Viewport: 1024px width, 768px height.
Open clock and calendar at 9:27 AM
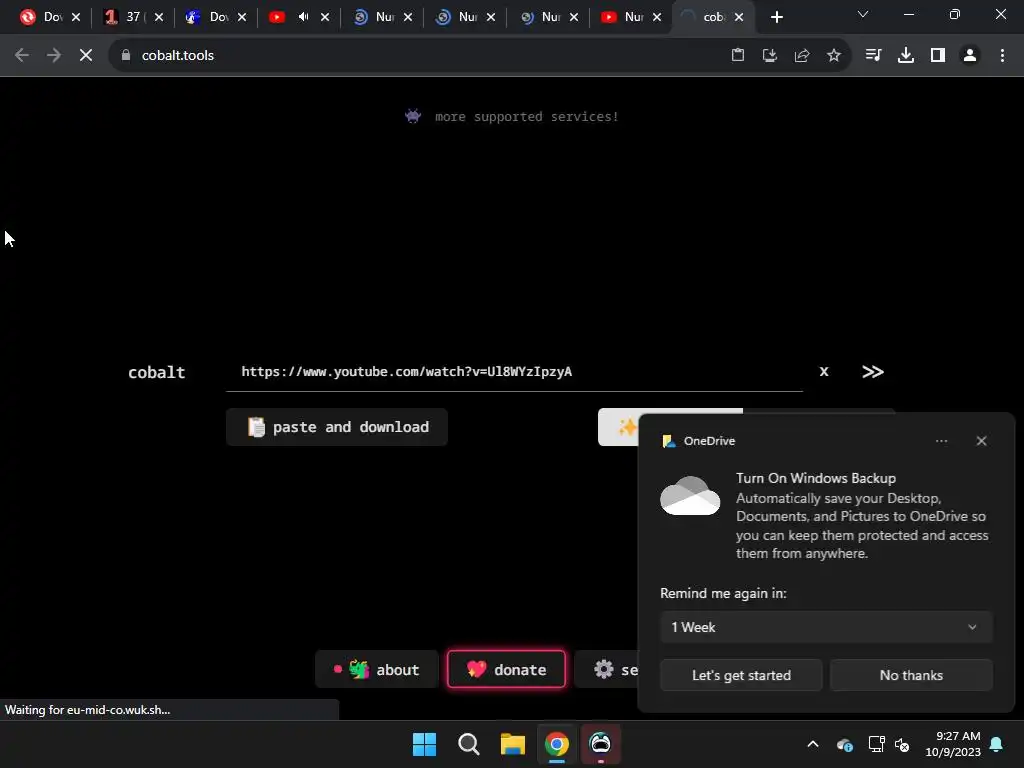point(953,744)
